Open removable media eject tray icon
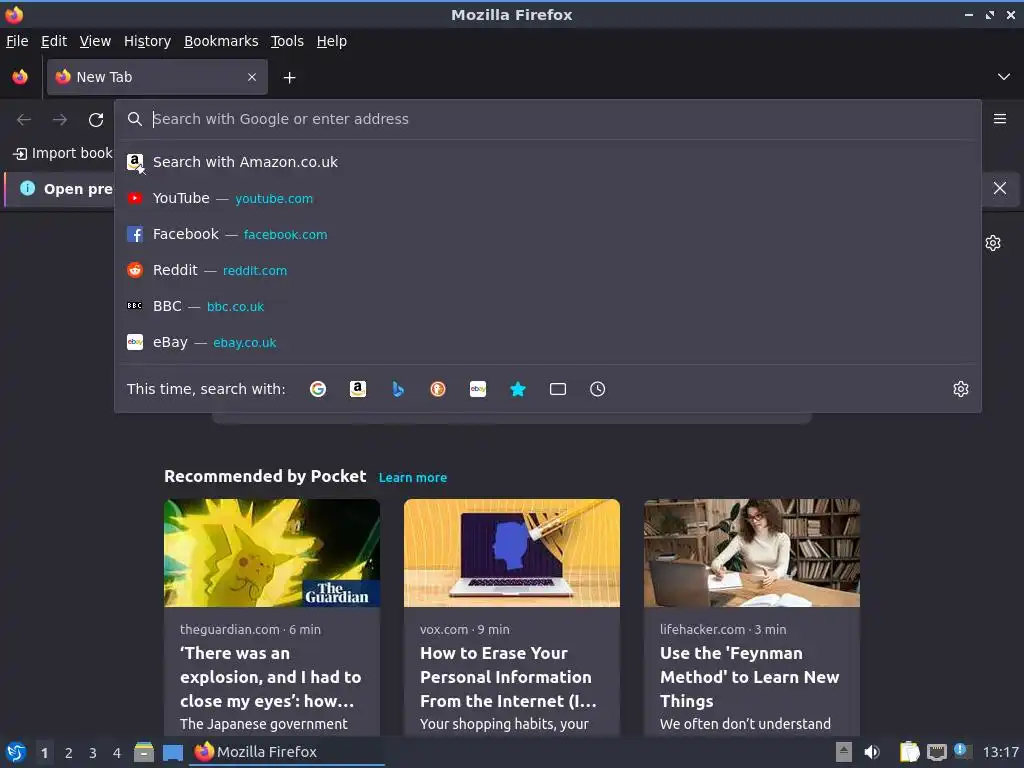 [844, 752]
